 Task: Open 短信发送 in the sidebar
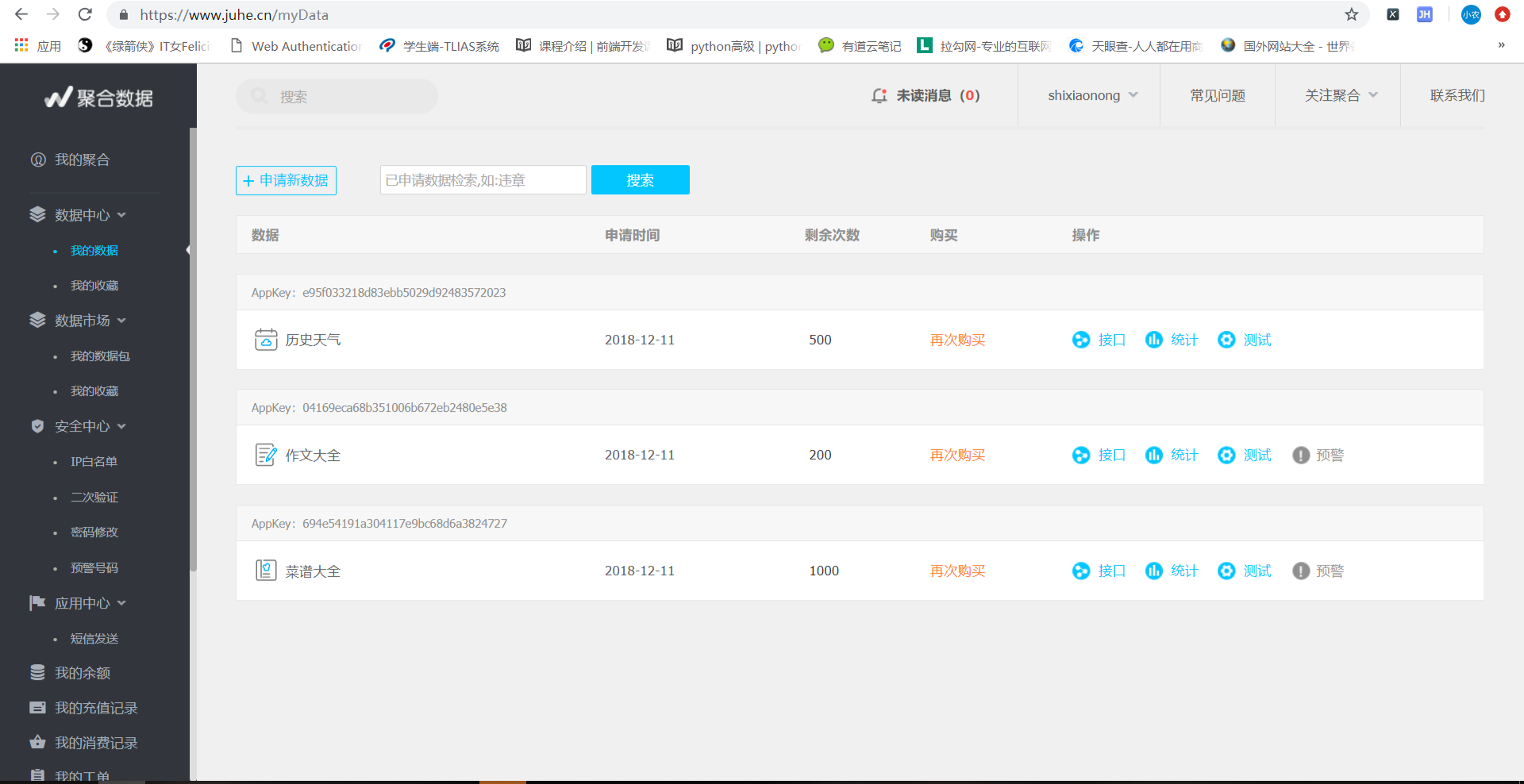(x=94, y=639)
